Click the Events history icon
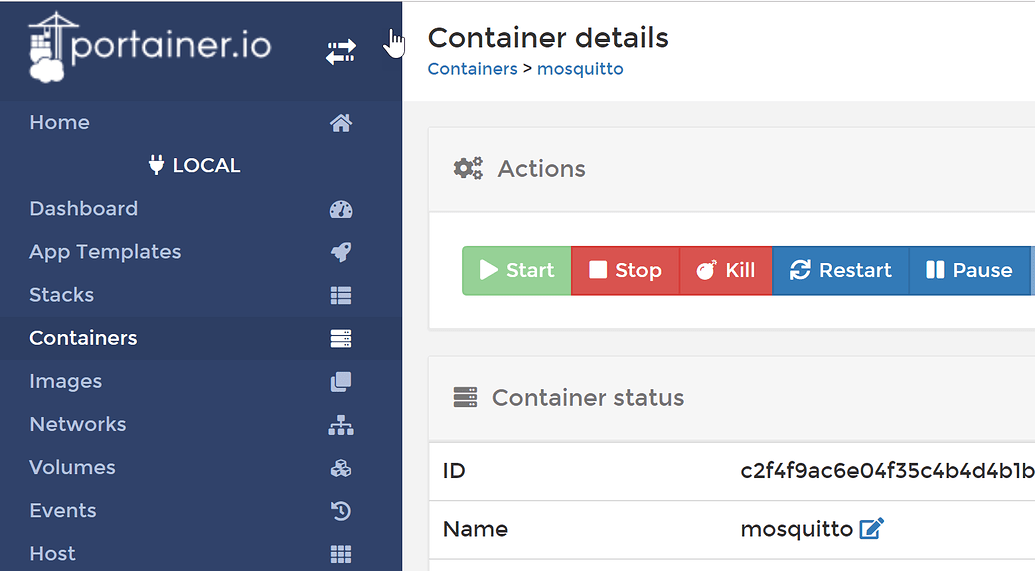The image size is (1035, 571). point(341,511)
